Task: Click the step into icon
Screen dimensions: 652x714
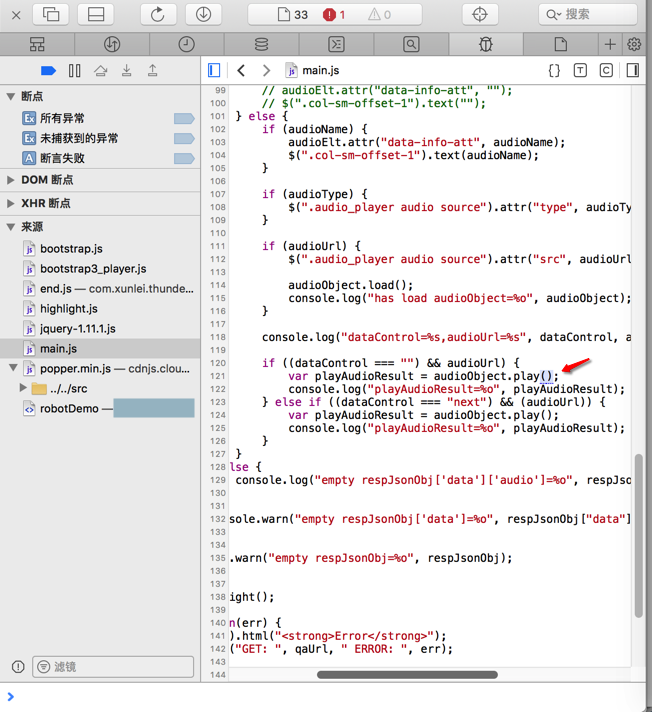Action: [x=126, y=70]
